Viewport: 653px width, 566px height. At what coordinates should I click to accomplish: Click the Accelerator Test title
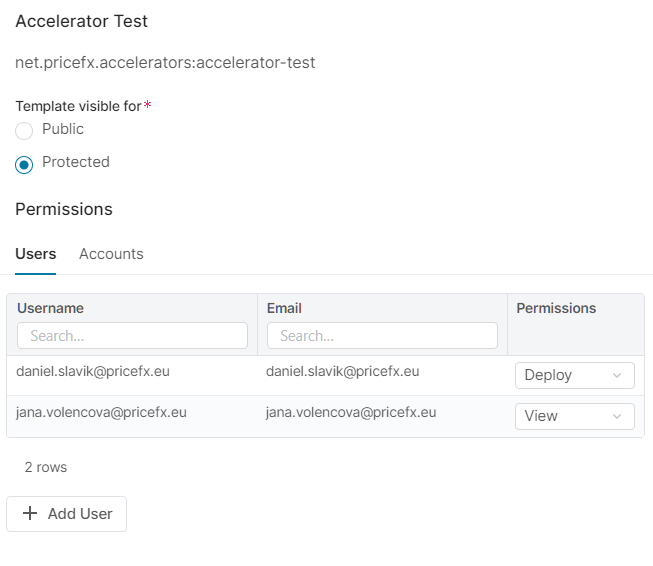point(81,21)
